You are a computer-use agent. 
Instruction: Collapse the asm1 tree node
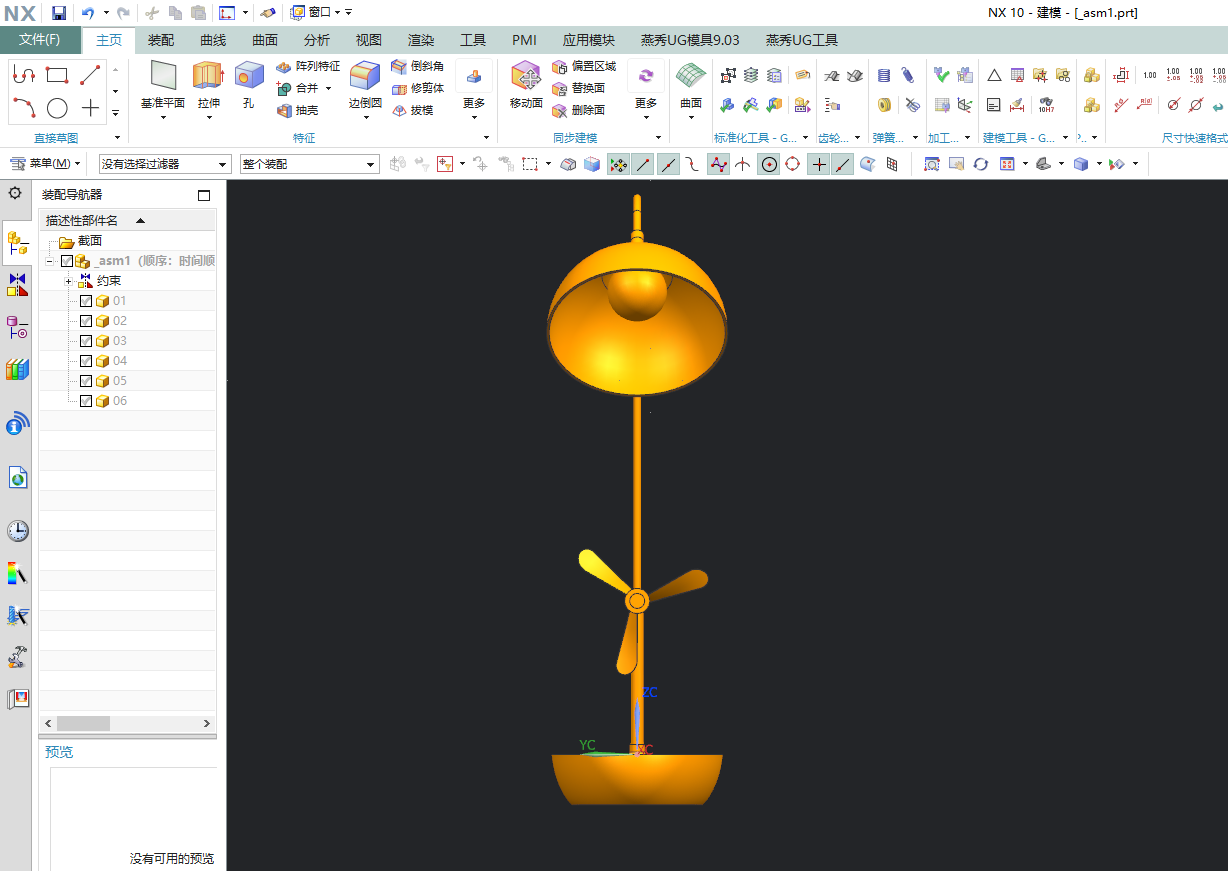[x=49, y=261]
